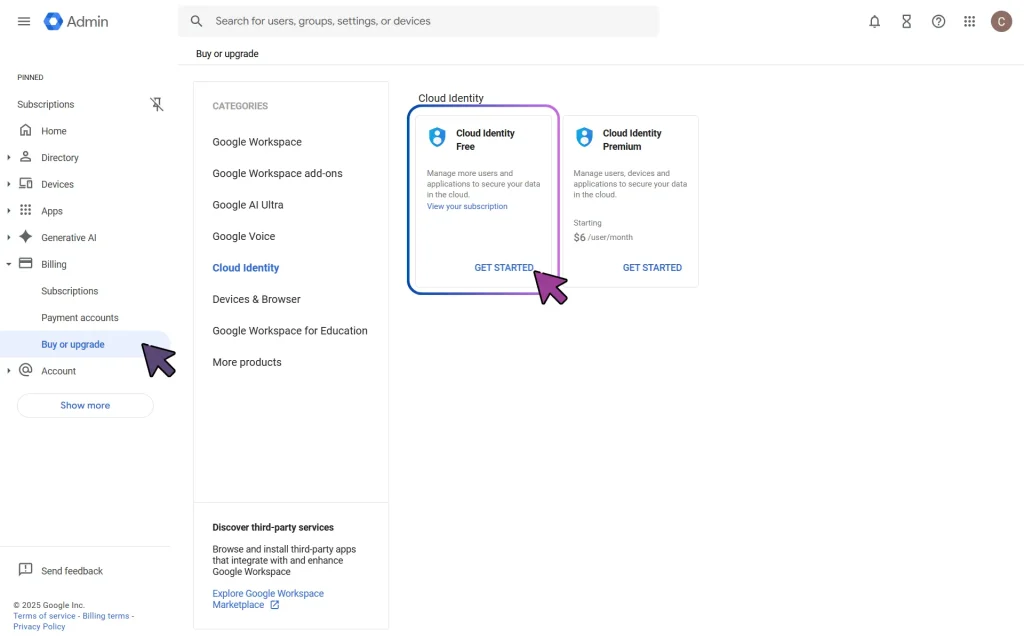Open Payment accounts under Billing
Viewport: 1024px width, 640px height.
point(80,318)
